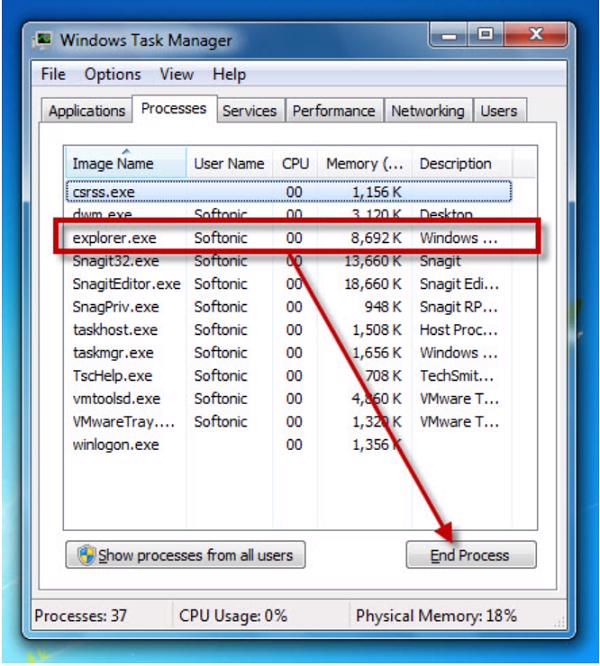Switch to the Applications tab

87,111
